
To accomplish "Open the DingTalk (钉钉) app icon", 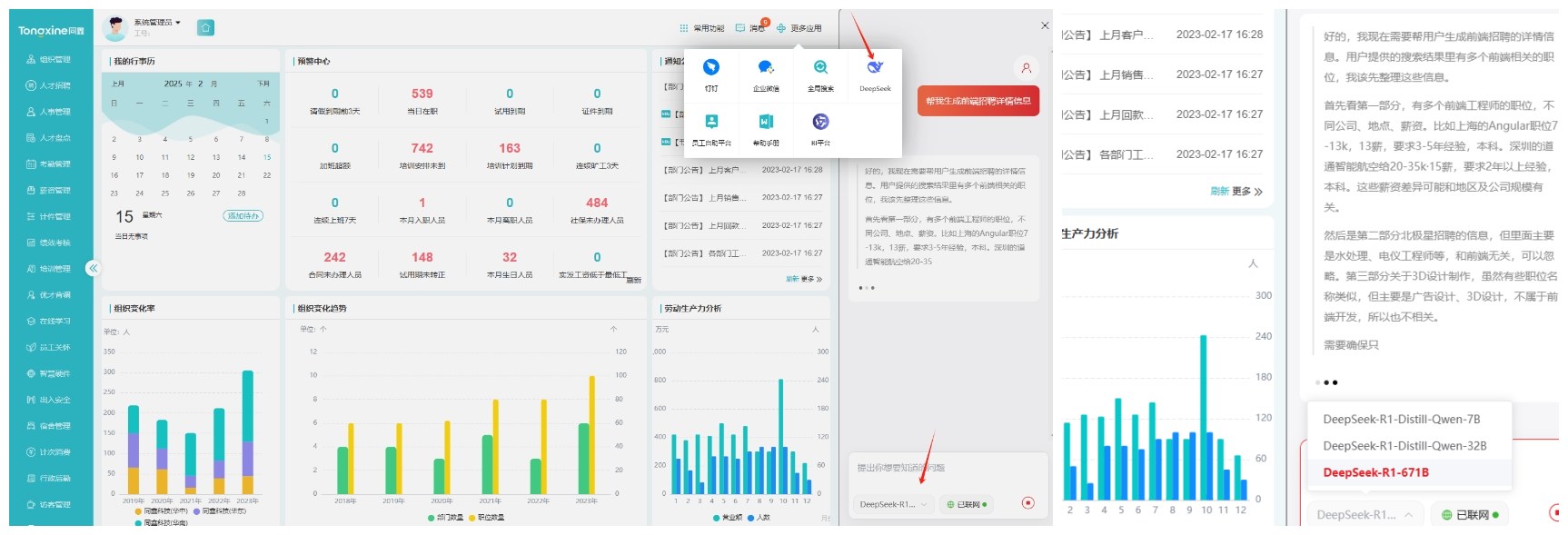I will point(711,68).
